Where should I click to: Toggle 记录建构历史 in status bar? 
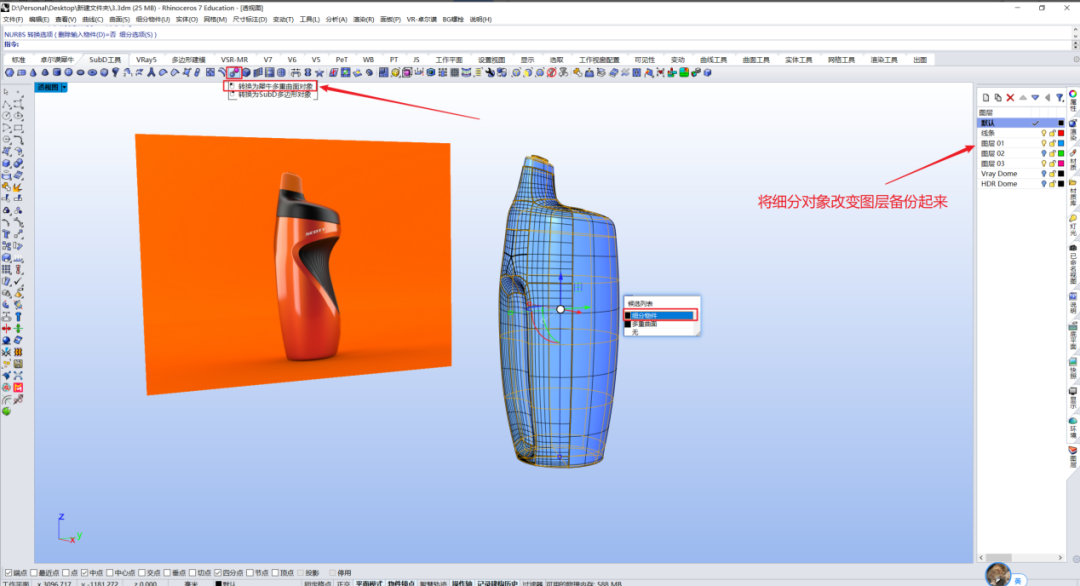click(497, 583)
